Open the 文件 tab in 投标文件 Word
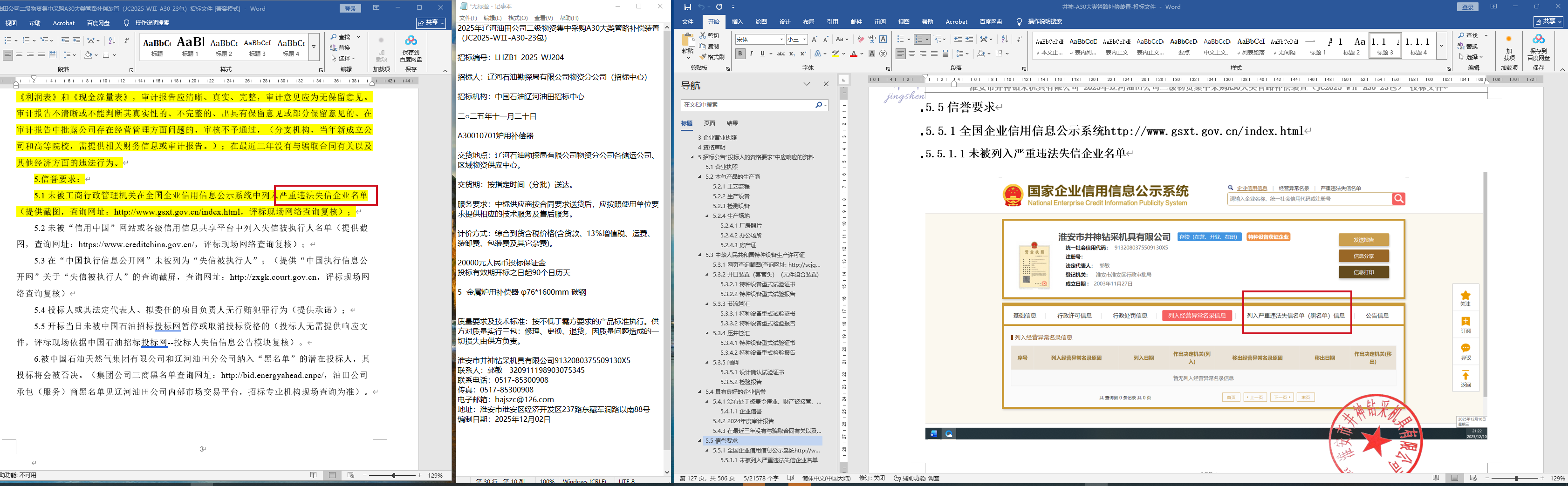The width and height of the screenshot is (1568, 486). [688, 22]
